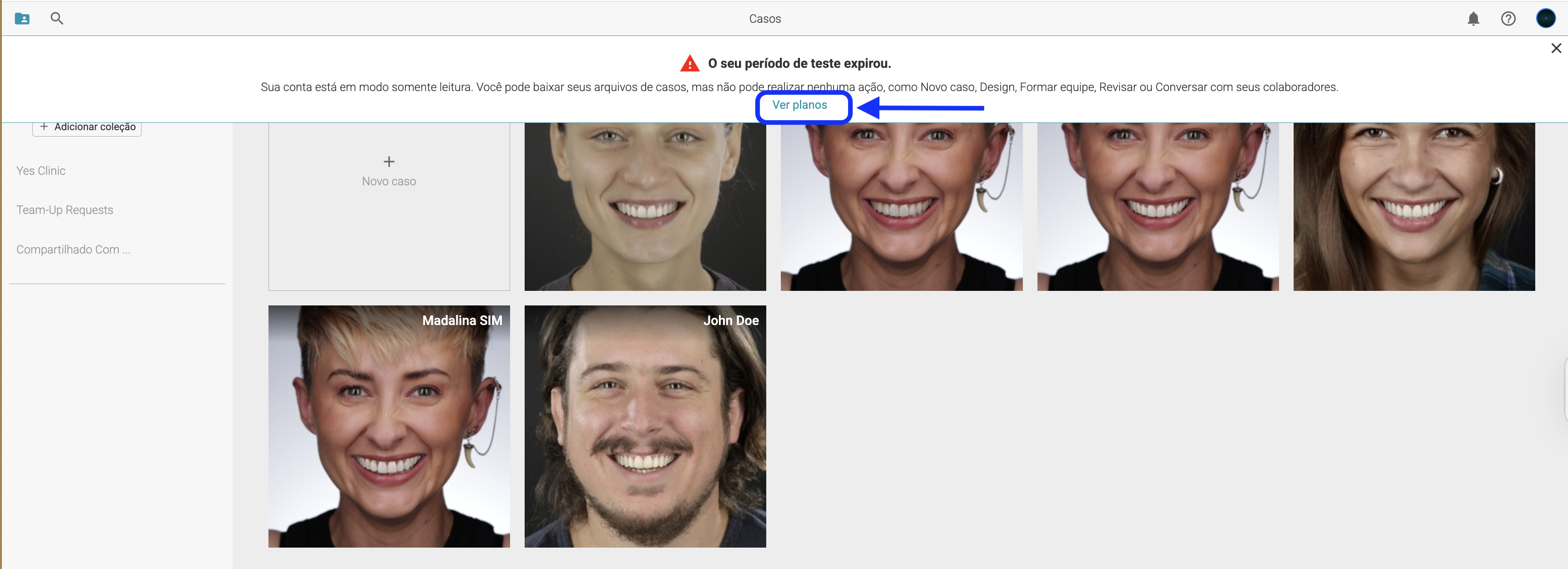Open case of woman with dark background
This screenshot has width=1568, height=569.
pyautogui.click(x=645, y=207)
